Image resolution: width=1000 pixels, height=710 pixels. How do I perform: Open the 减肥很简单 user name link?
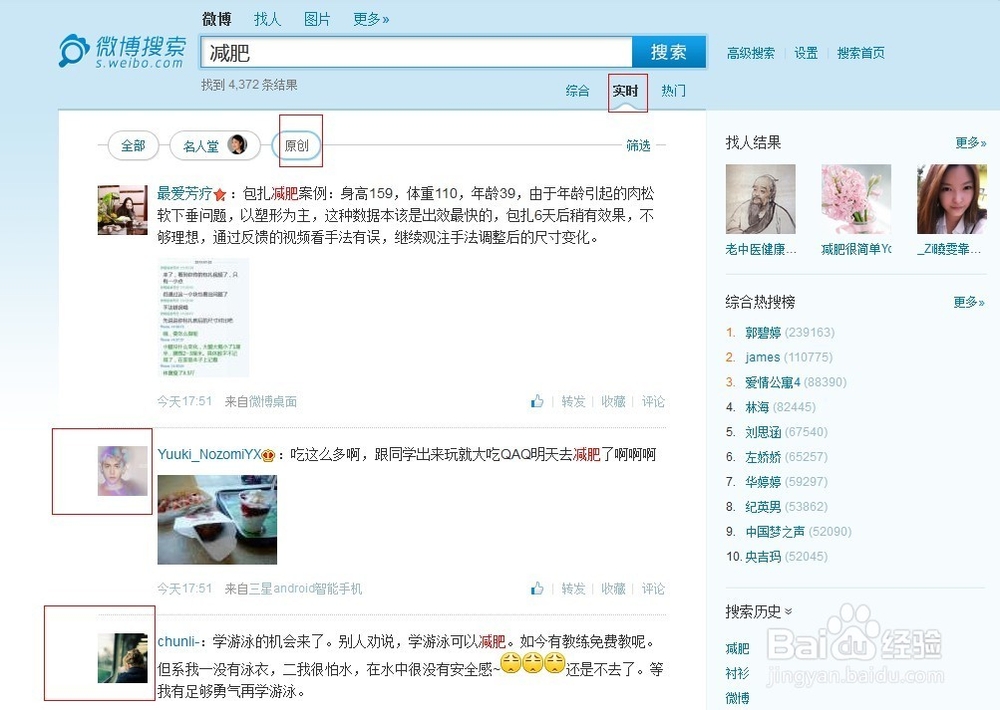856,249
